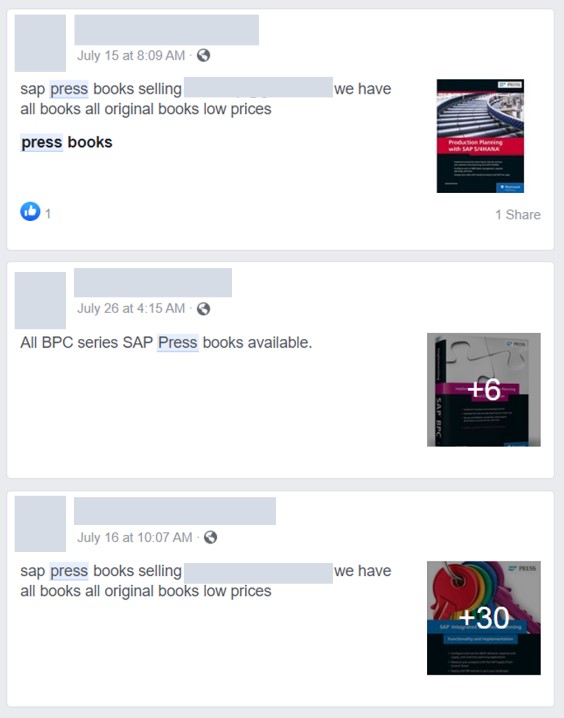Screen dimensions: 564x718
Task: Open the +6 BPC books photo thumbnail
Action: [x=484, y=390]
